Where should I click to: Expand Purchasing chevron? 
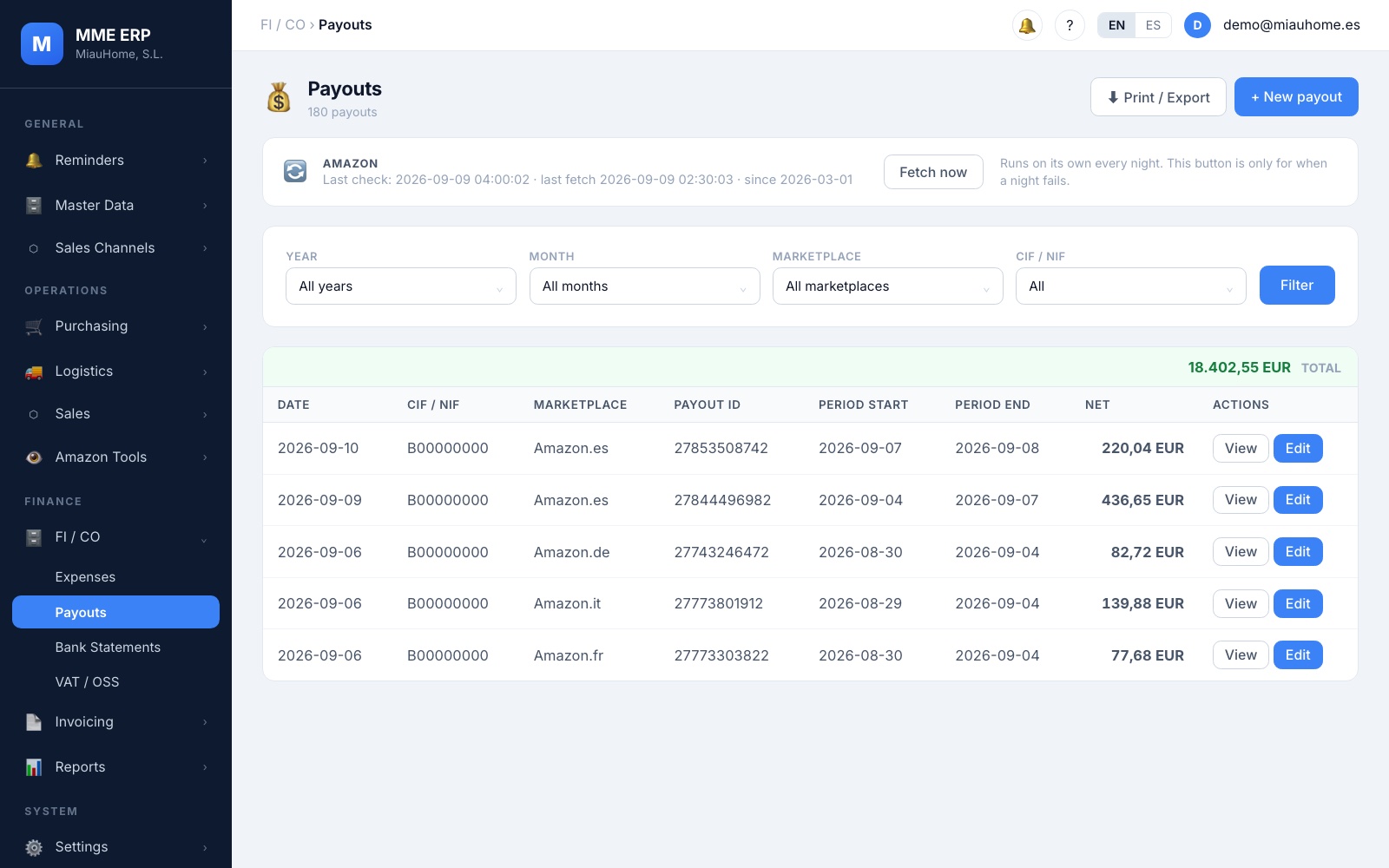(x=205, y=327)
